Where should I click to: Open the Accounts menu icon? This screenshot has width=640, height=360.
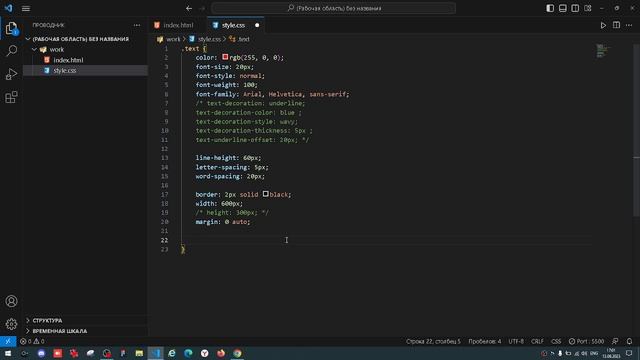tap(11, 301)
